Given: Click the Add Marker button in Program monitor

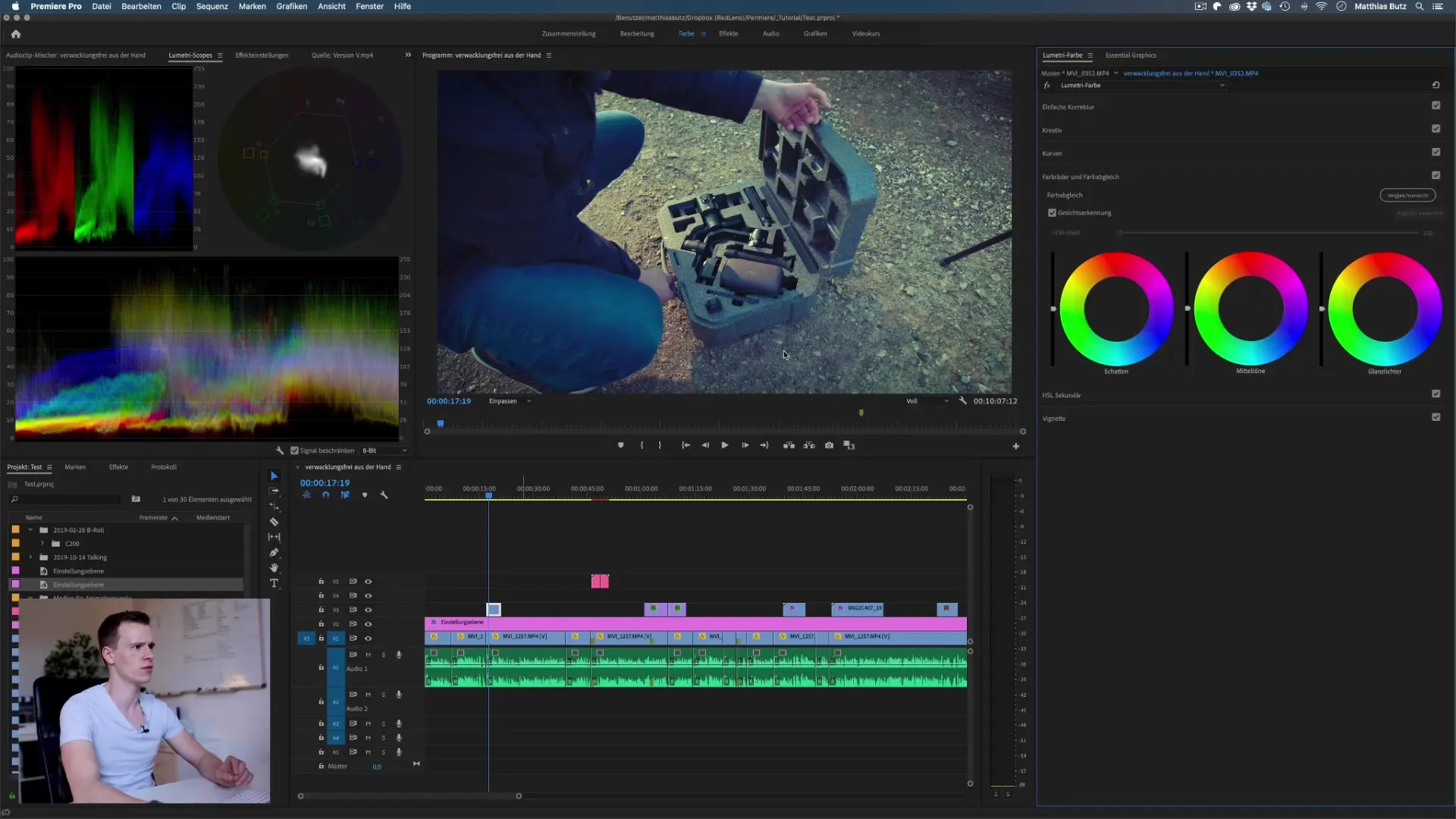Looking at the screenshot, I should click(620, 445).
